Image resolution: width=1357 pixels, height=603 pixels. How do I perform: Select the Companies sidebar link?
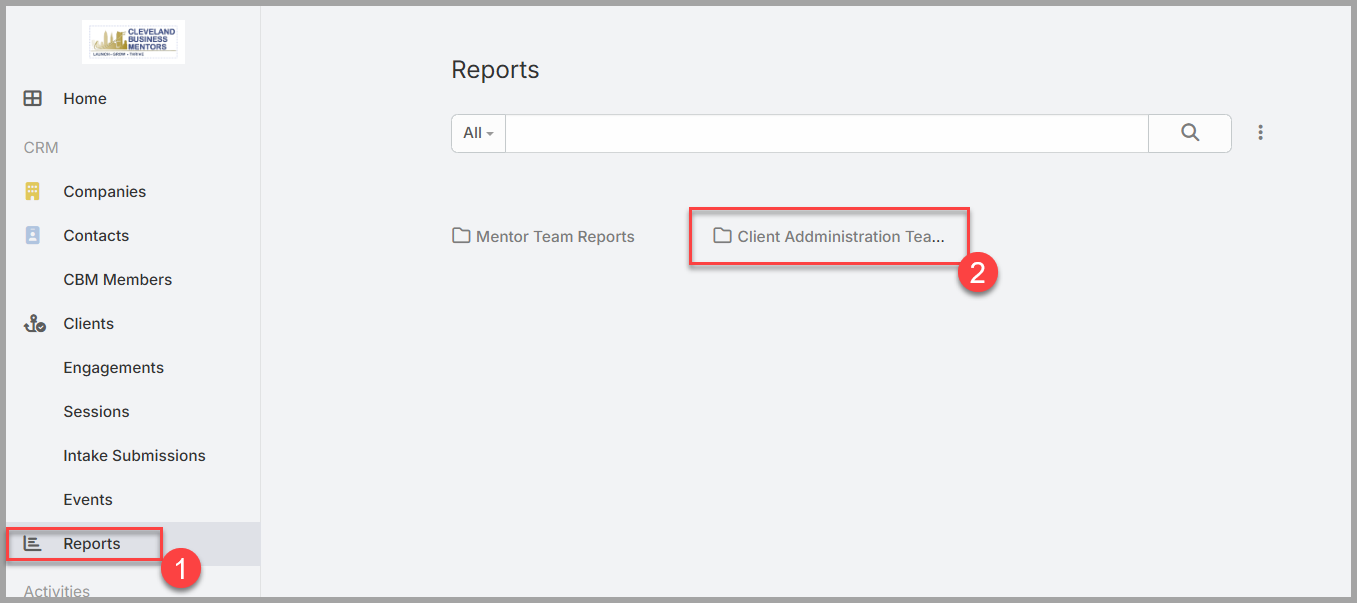[105, 191]
